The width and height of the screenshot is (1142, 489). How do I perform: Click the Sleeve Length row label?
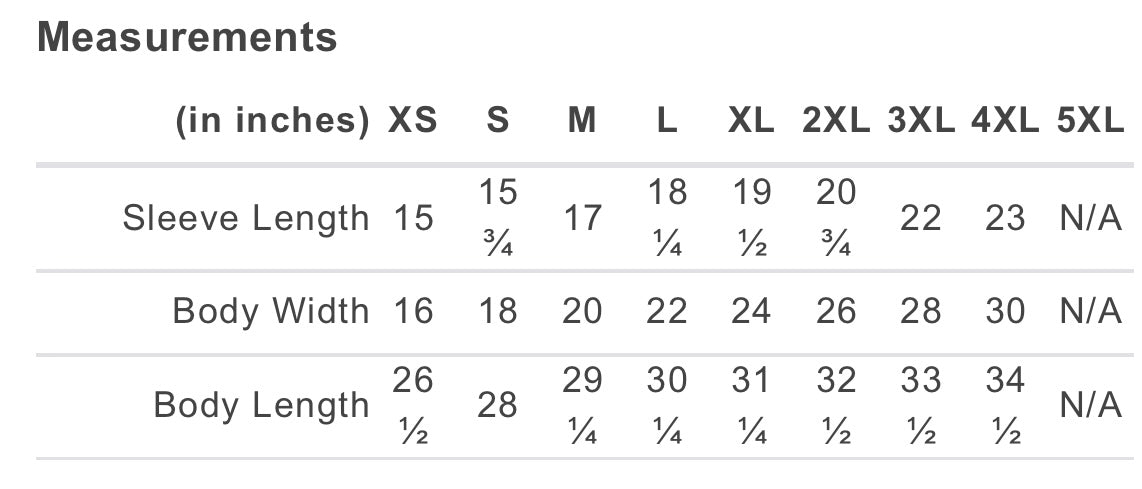pos(246,218)
